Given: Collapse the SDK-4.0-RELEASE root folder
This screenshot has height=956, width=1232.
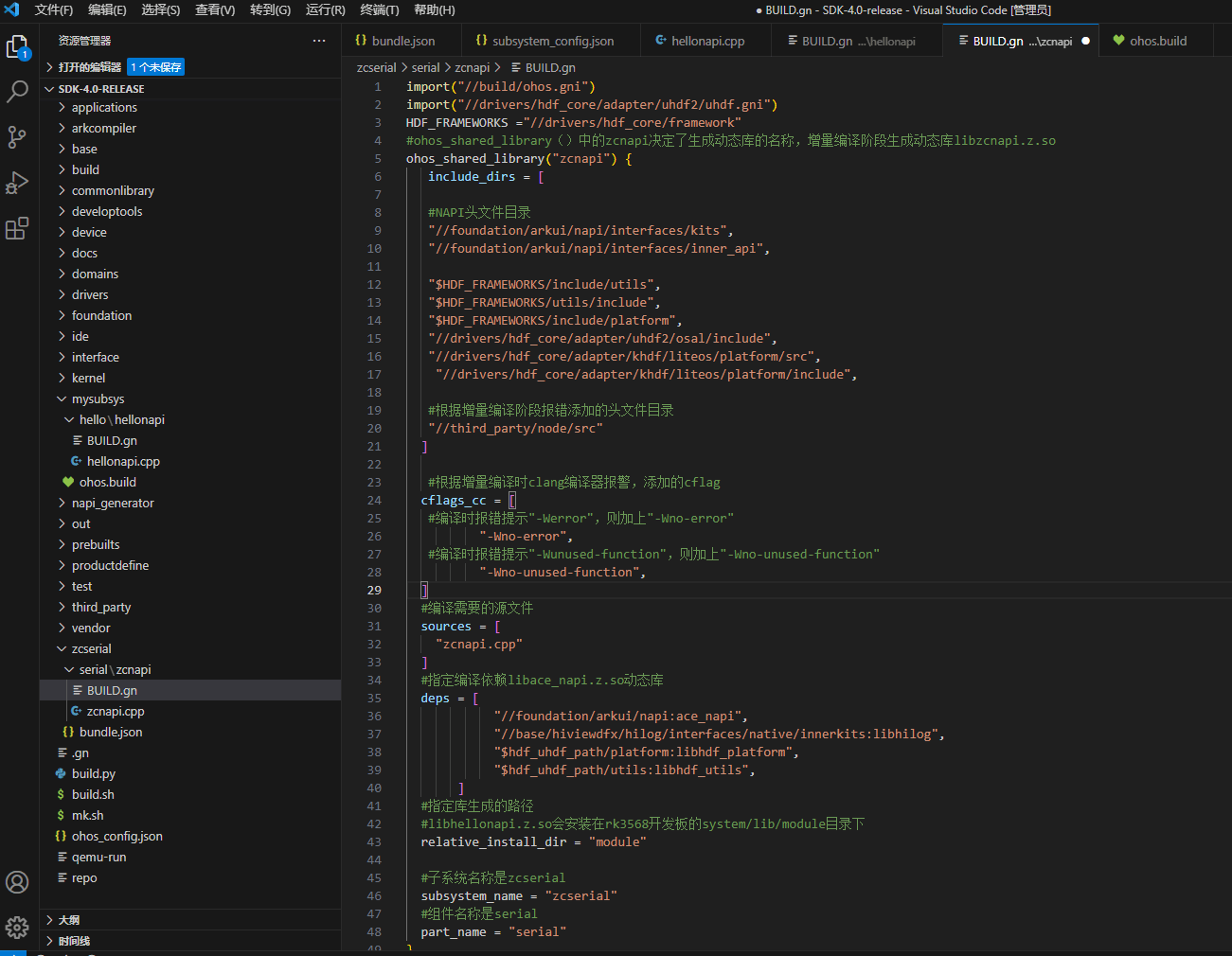Looking at the screenshot, I should tap(189, 89).
